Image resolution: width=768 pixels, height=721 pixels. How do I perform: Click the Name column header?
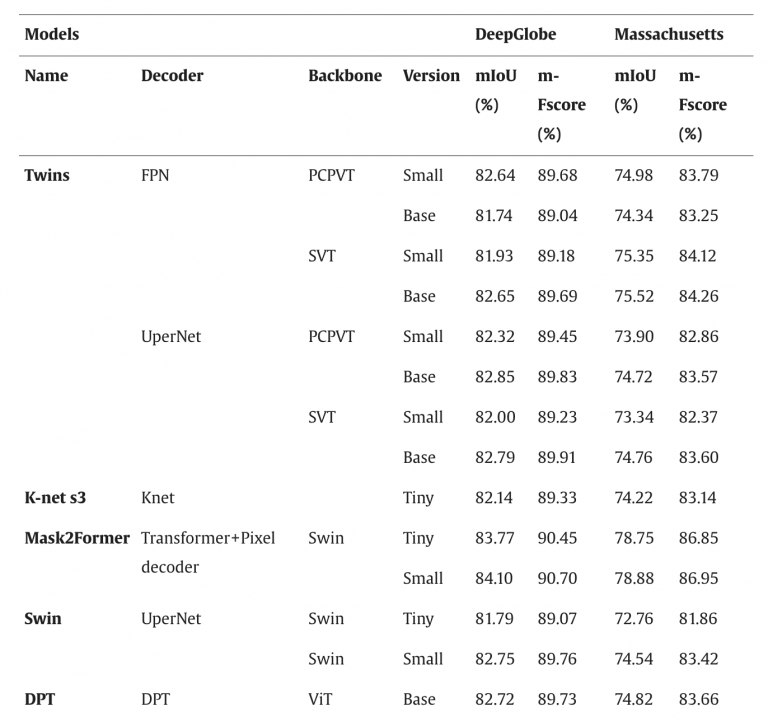46,75
